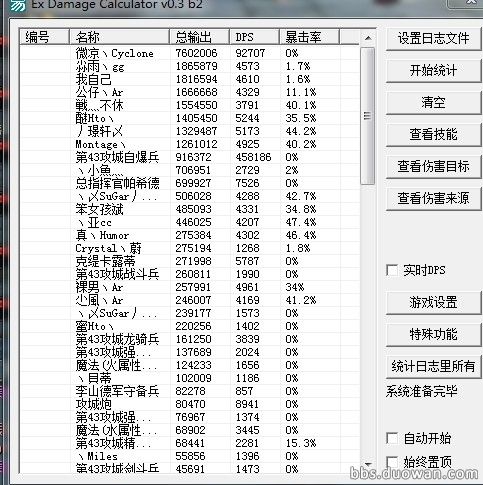Viewport: 483px width, 485px height.
Task: Click total output value 220256
Action: coord(193,326)
